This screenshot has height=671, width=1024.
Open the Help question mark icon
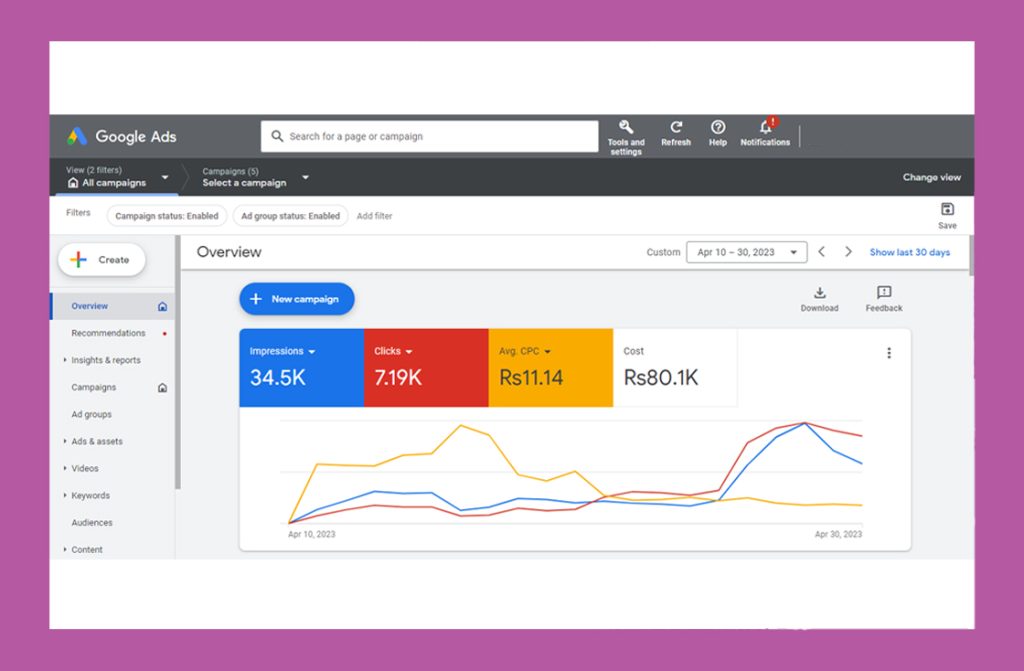tap(718, 127)
